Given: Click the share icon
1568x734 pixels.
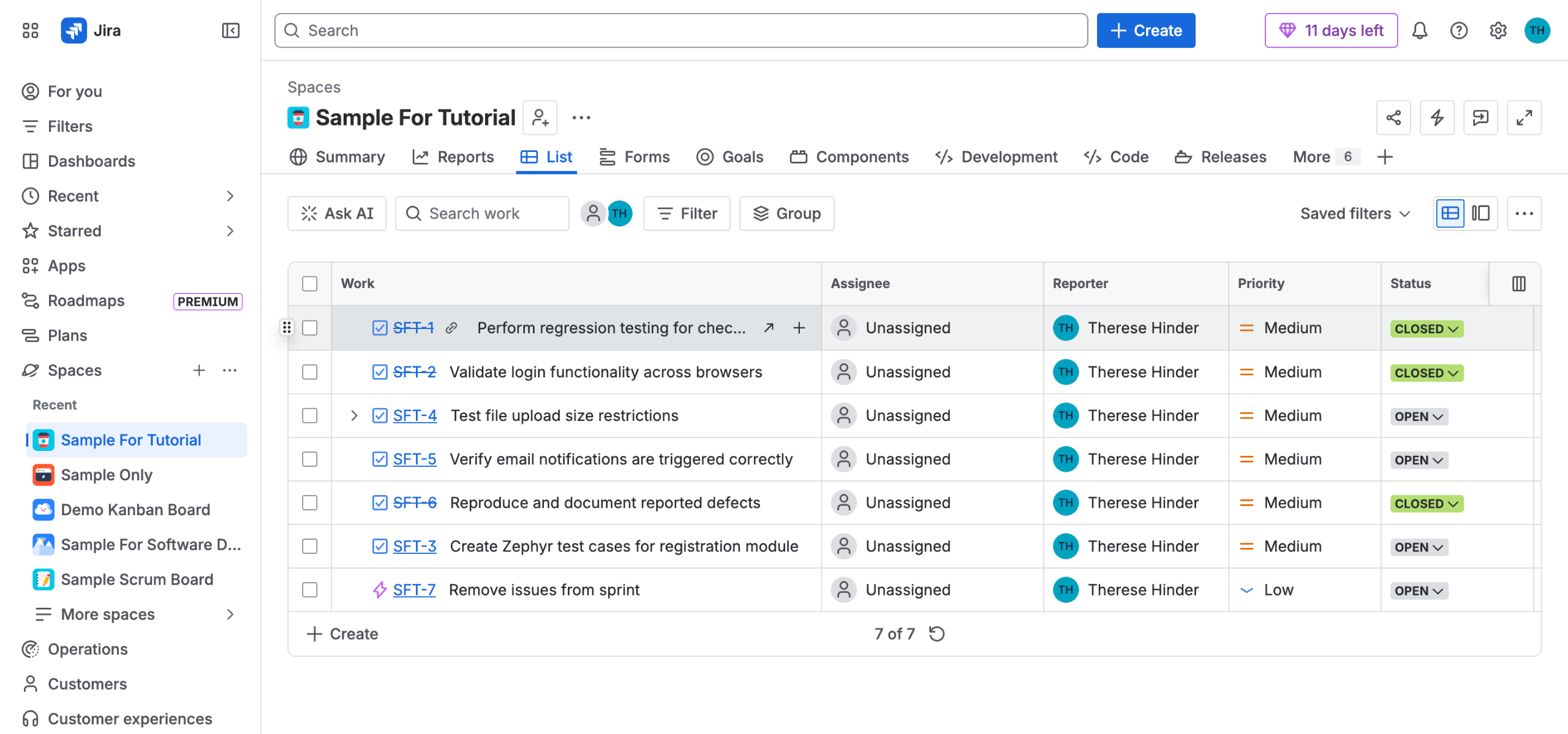Looking at the screenshot, I should [1393, 118].
